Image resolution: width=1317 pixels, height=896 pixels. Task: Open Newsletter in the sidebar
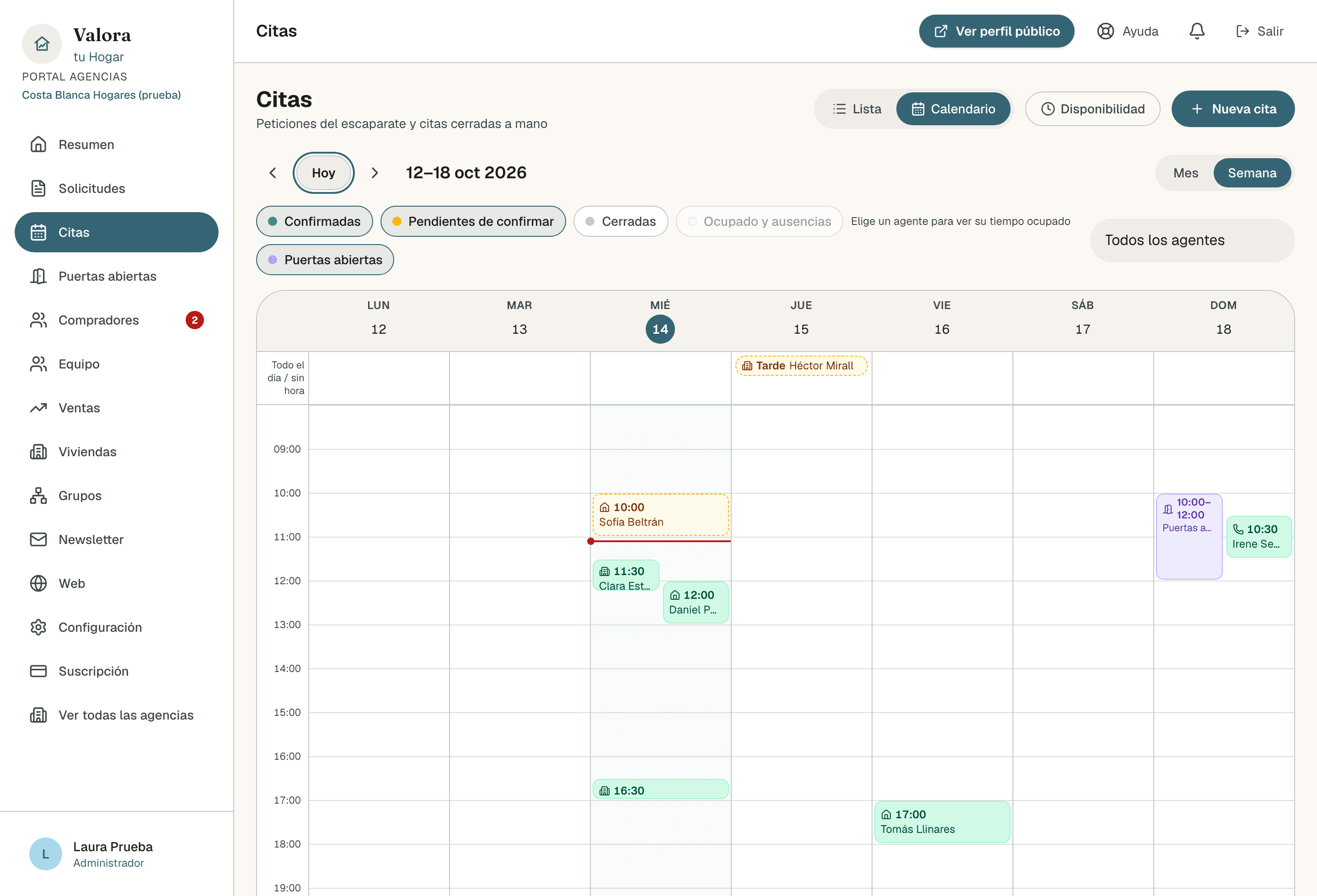pyautogui.click(x=116, y=540)
